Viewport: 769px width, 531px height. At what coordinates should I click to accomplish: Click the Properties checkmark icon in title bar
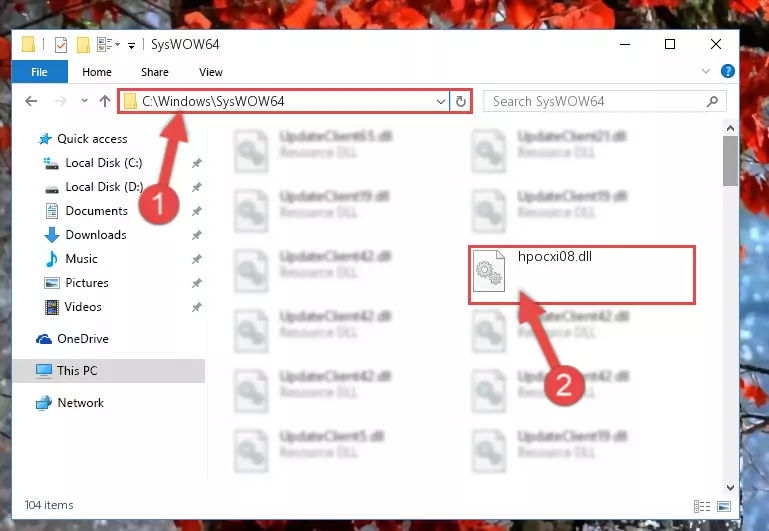click(x=61, y=45)
